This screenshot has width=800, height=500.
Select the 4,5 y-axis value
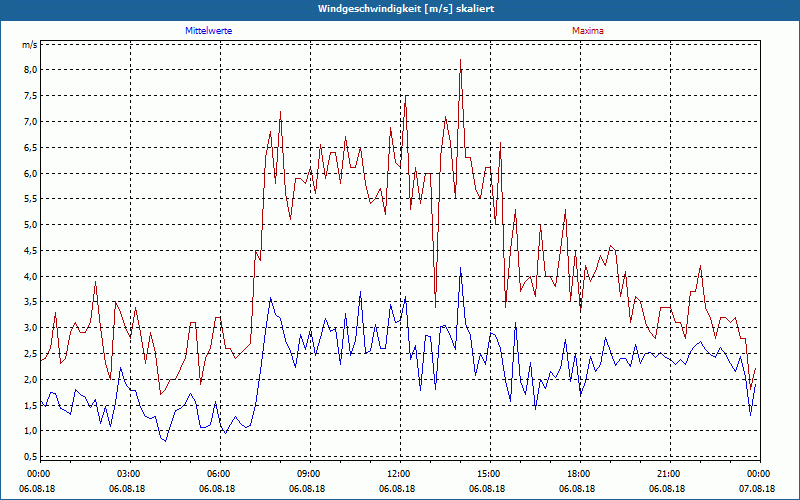pyautogui.click(x=32, y=251)
